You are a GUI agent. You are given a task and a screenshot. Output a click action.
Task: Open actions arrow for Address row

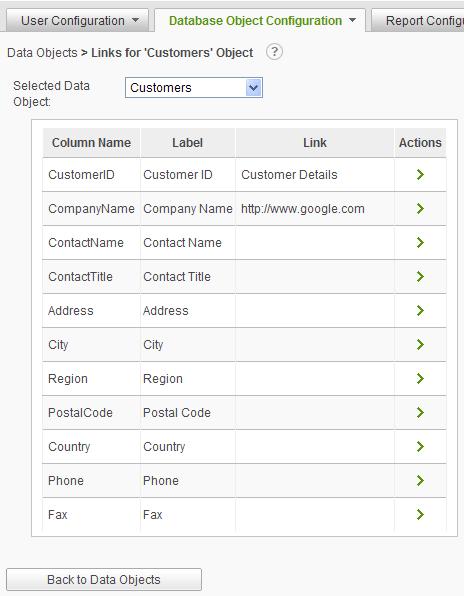420,311
